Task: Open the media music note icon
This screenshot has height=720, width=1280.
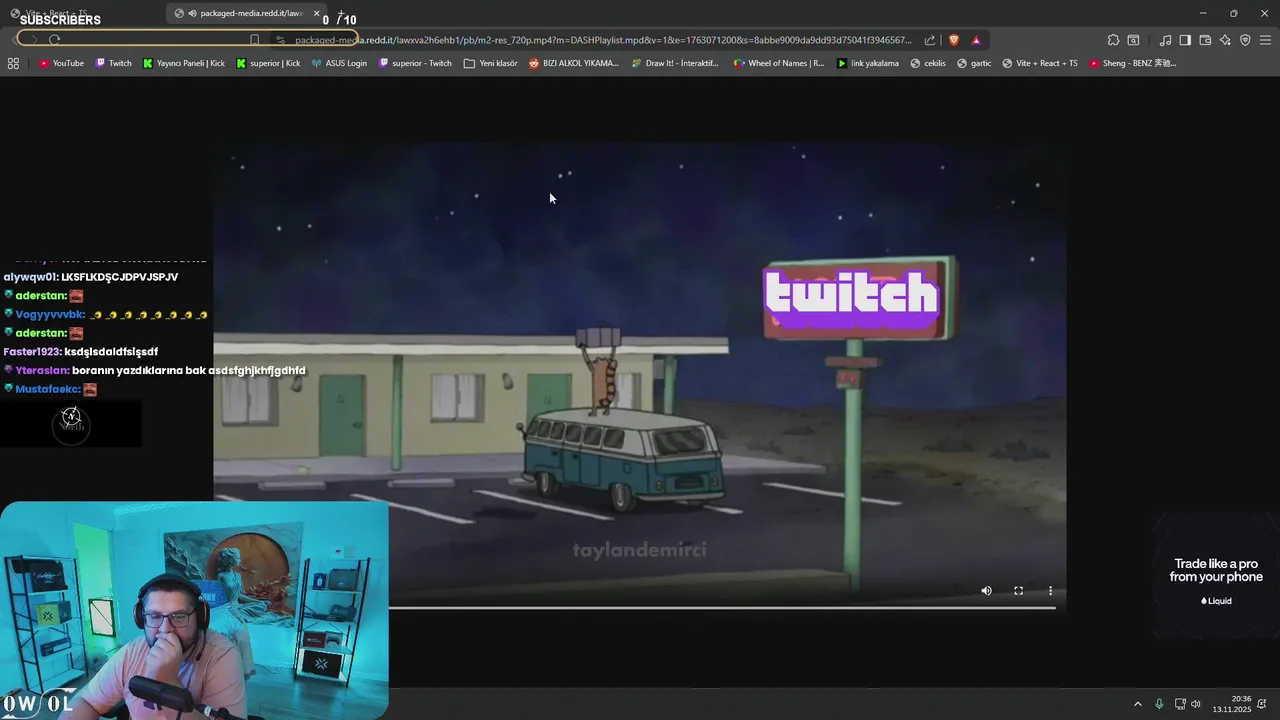Action: 1165,40
